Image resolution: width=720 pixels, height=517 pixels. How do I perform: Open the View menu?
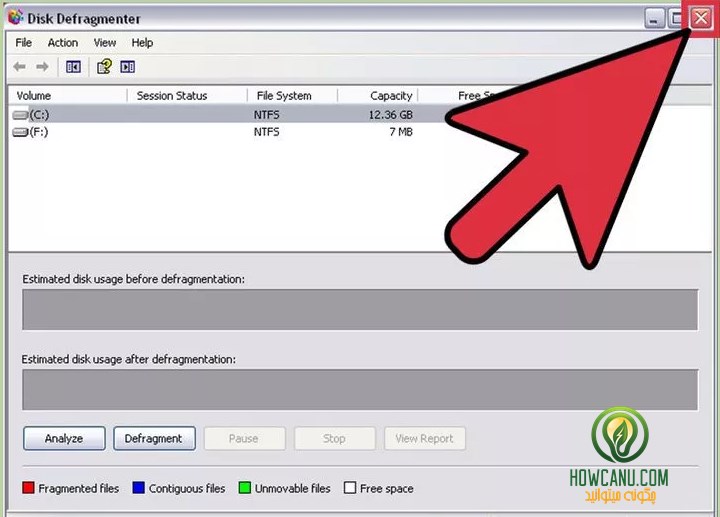click(105, 43)
